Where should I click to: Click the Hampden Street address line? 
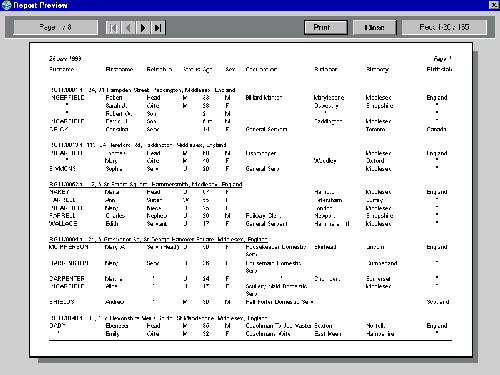(x=143, y=90)
